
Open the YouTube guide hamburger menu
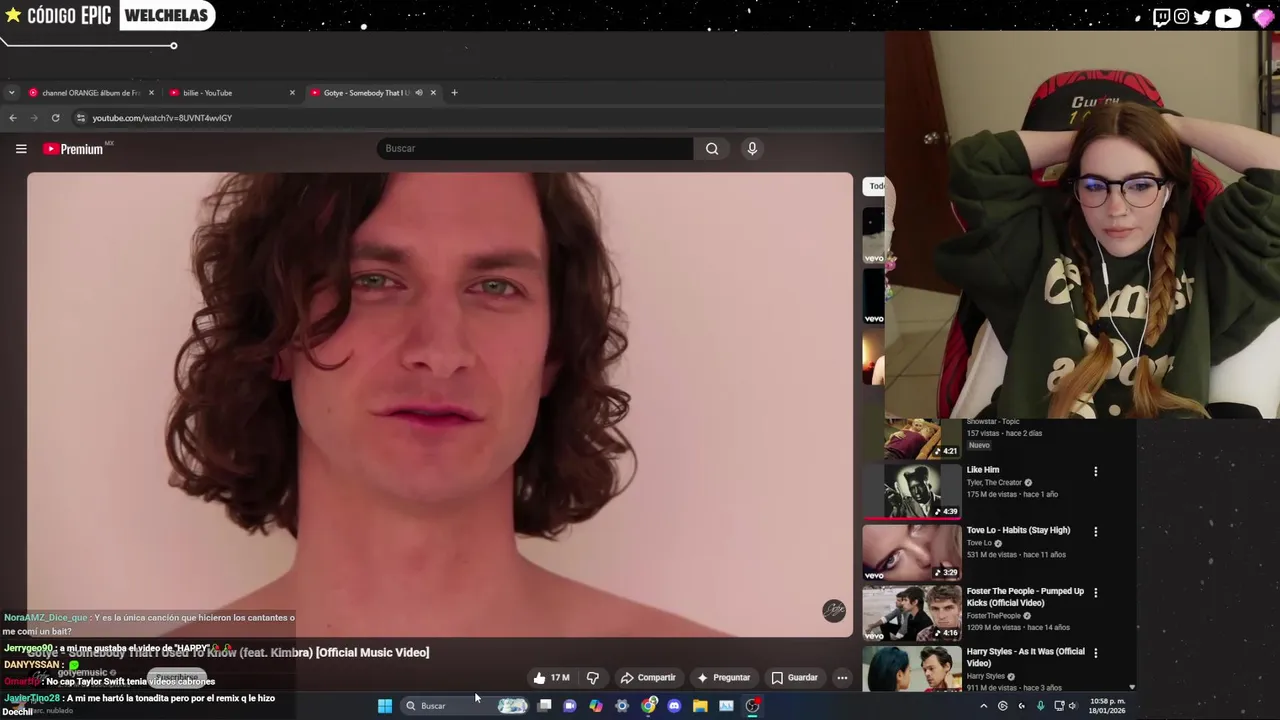(x=21, y=149)
